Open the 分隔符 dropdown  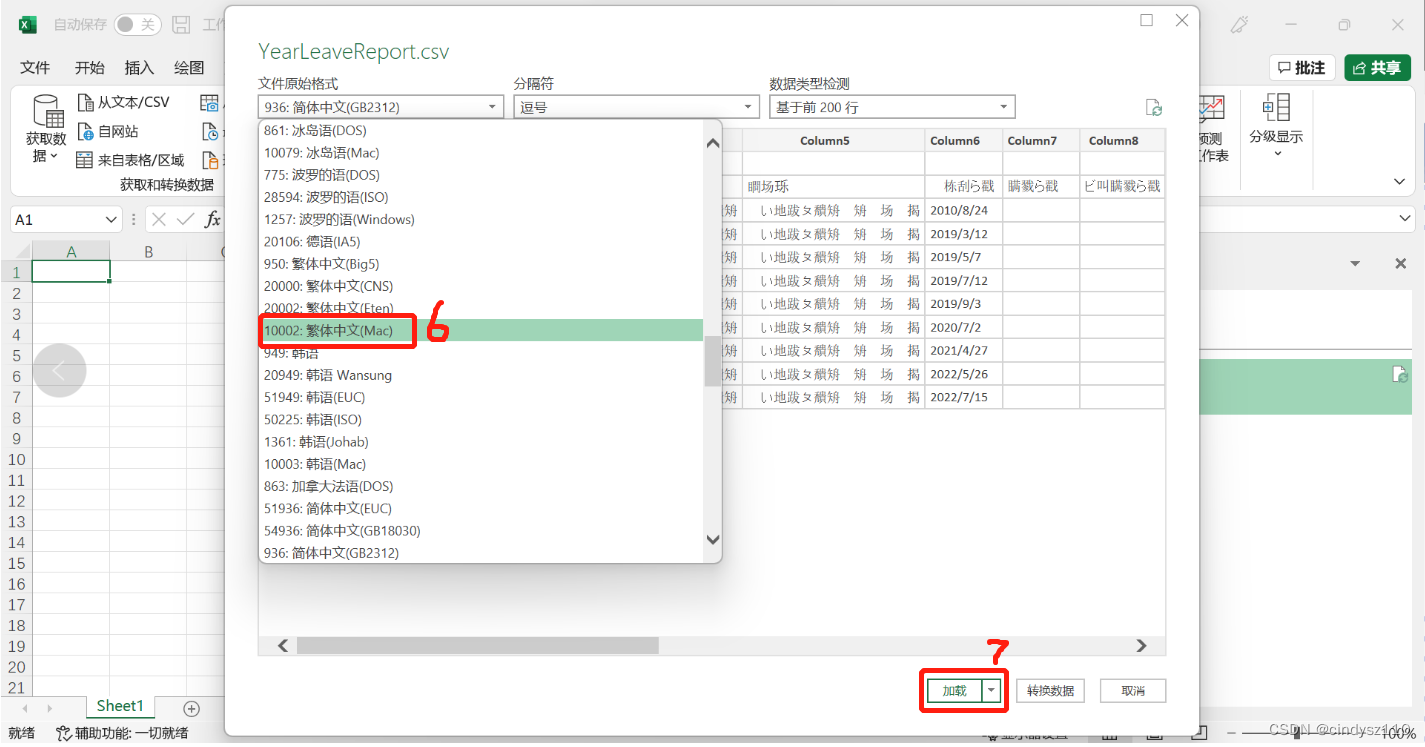click(x=746, y=106)
